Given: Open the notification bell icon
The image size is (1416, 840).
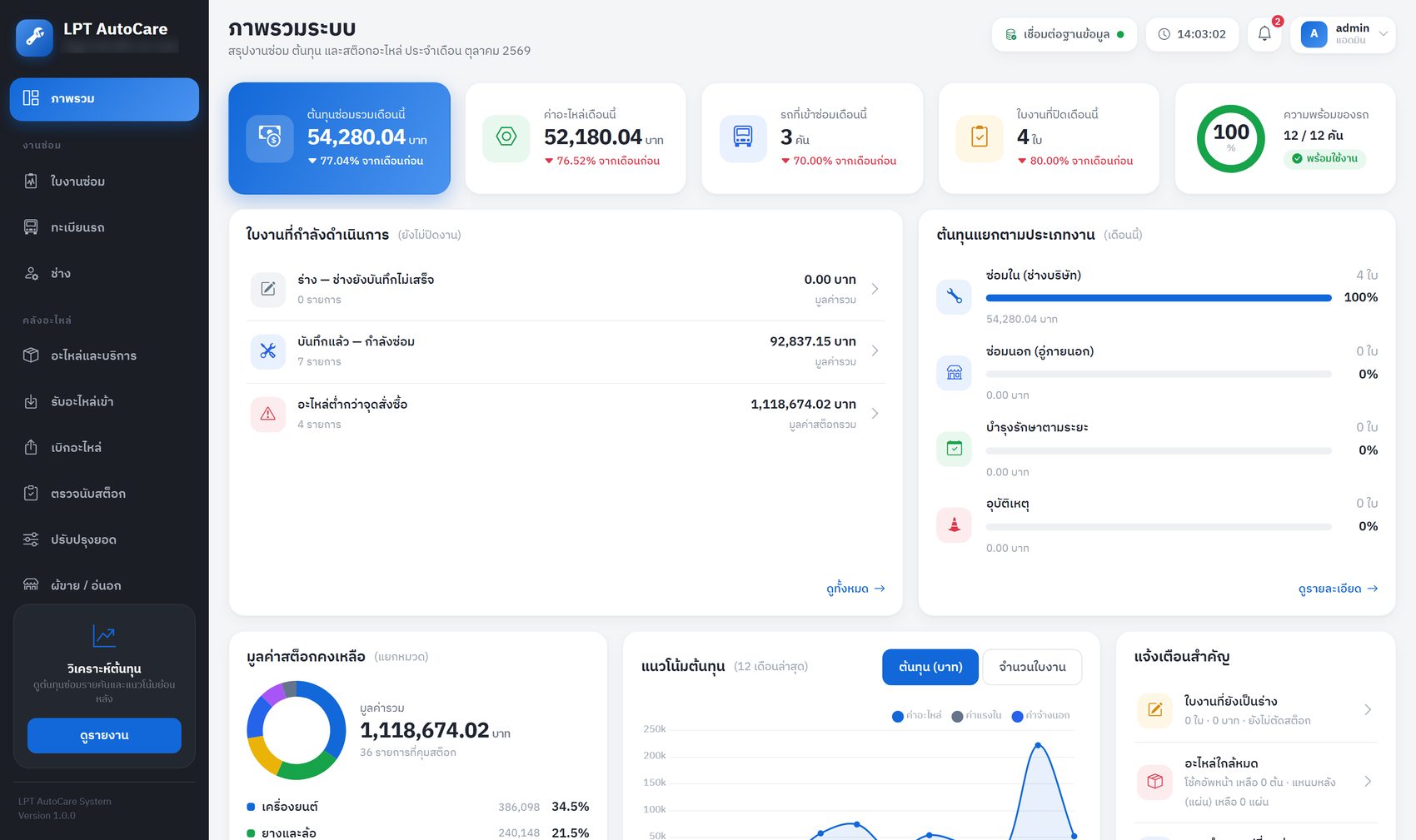Looking at the screenshot, I should (1264, 34).
